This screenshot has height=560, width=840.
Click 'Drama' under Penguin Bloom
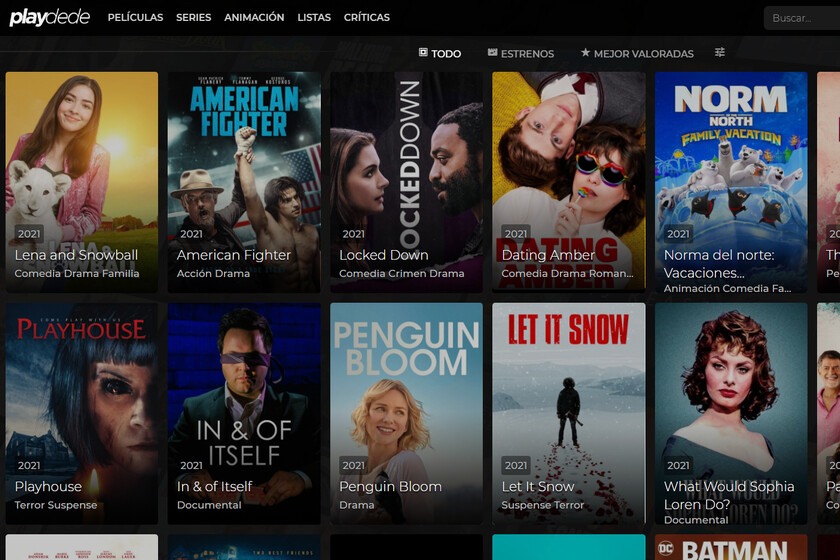click(356, 505)
